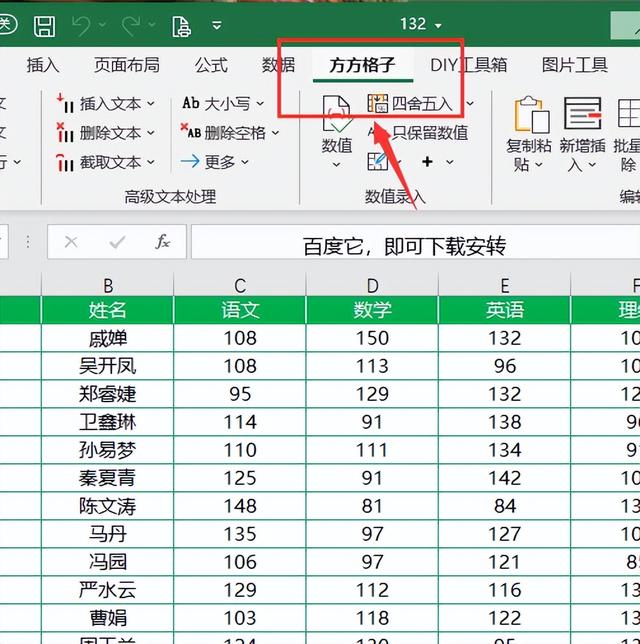Select column C header

coord(240,285)
